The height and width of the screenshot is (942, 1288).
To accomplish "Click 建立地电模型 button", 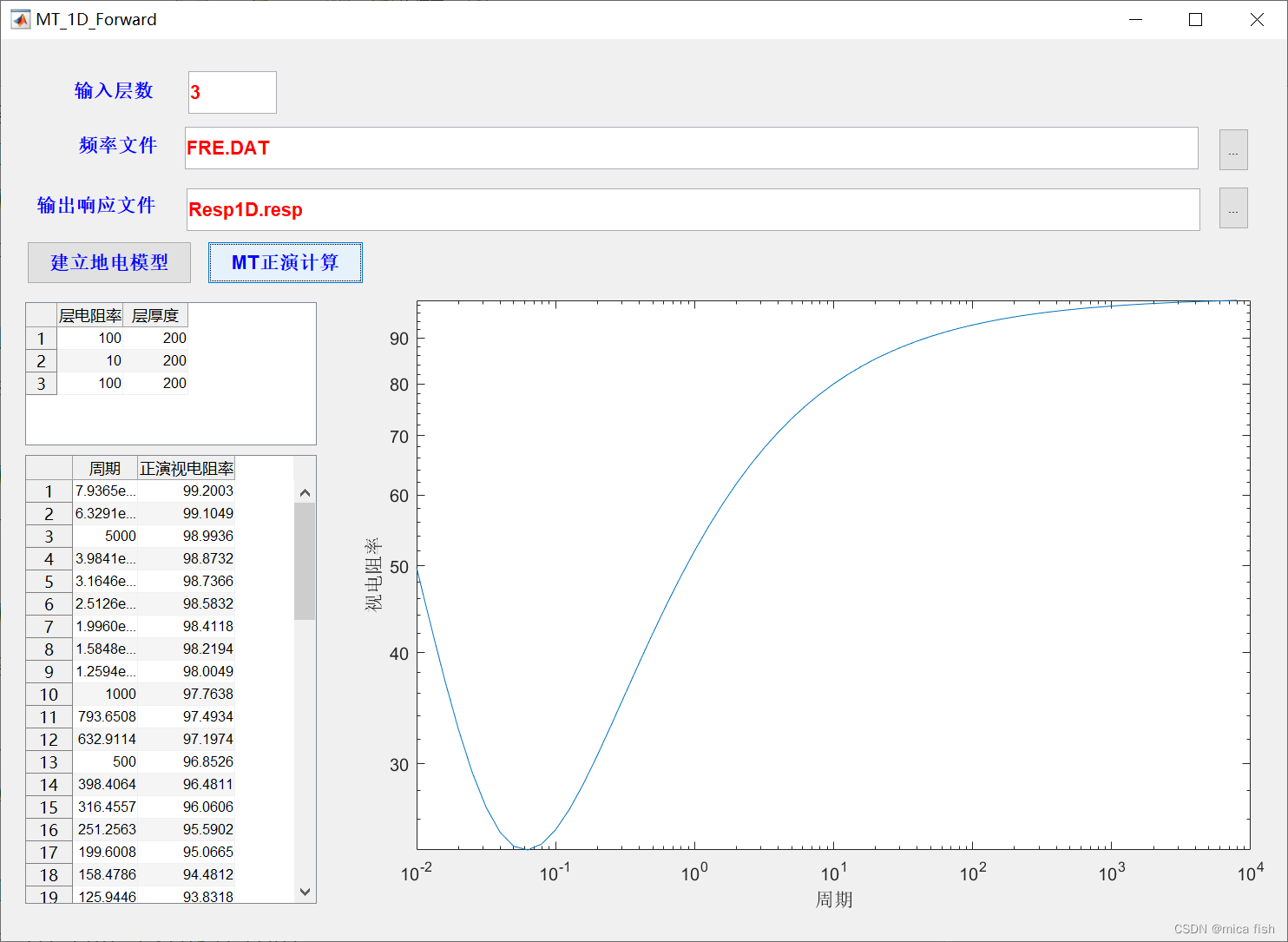I will [109, 262].
